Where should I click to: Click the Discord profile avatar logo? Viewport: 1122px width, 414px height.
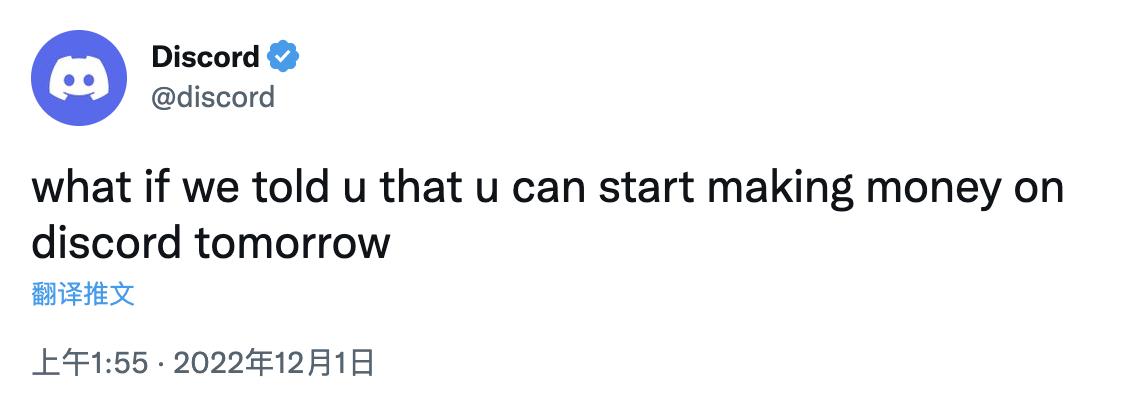coord(79,78)
